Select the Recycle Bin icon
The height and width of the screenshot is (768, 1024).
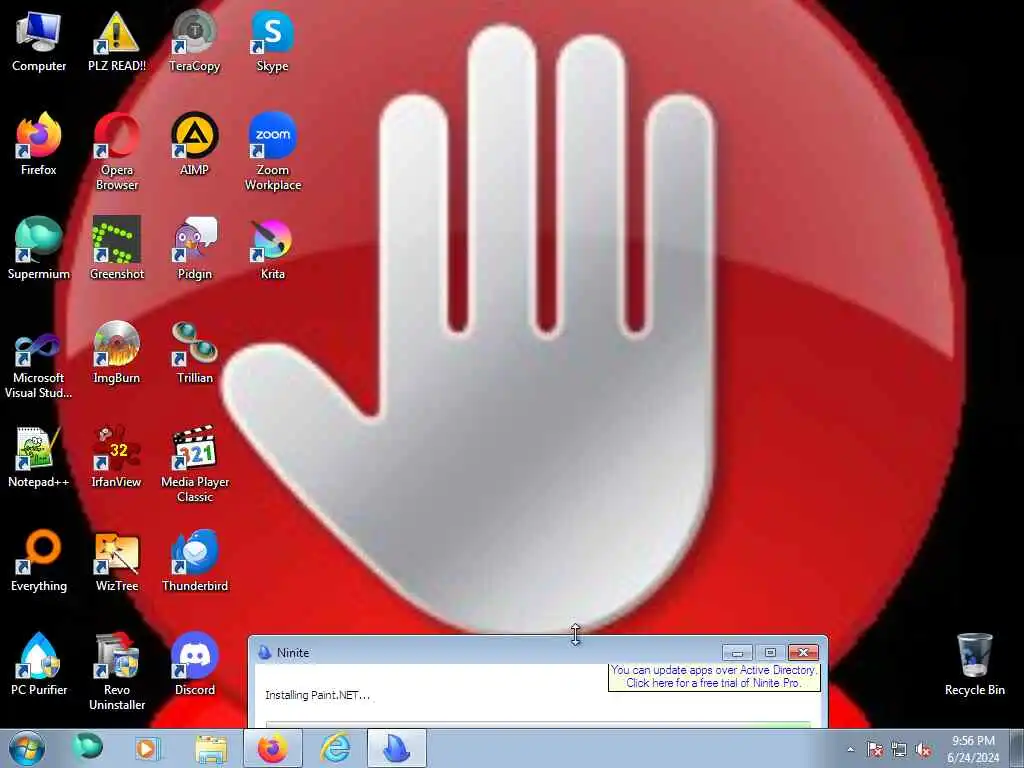tap(974, 665)
